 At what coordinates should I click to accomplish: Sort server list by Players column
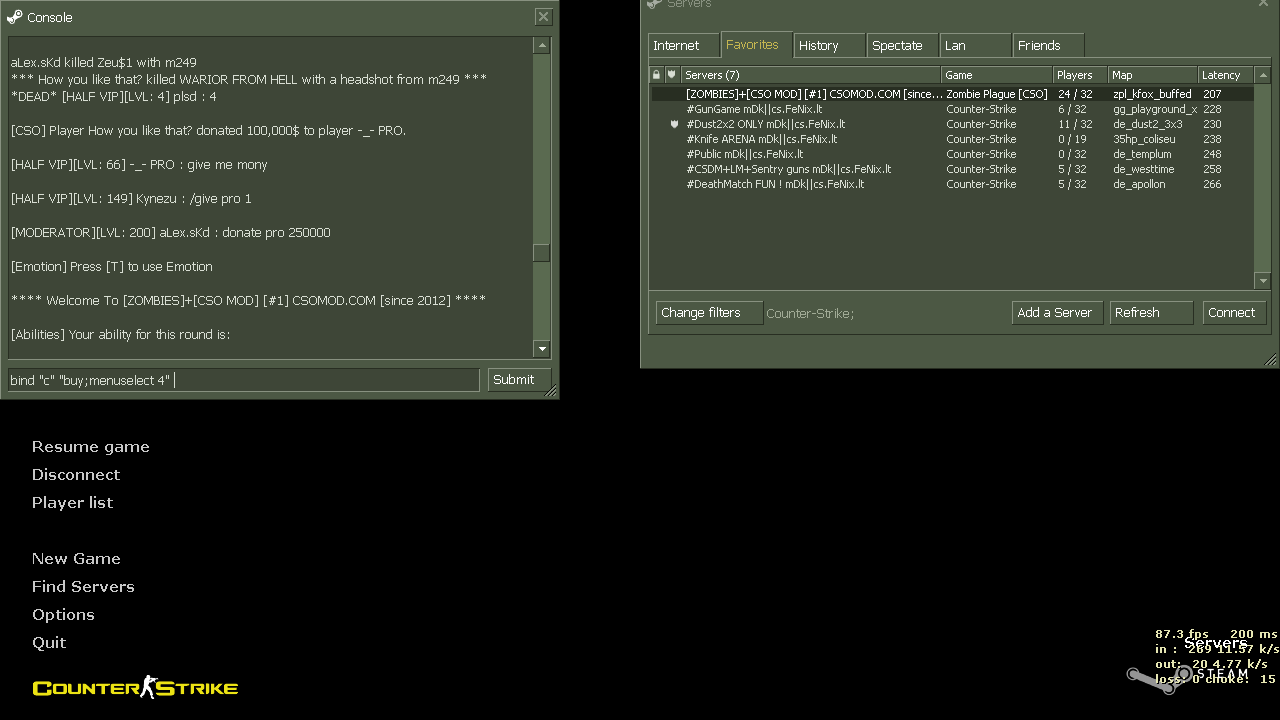1079,75
